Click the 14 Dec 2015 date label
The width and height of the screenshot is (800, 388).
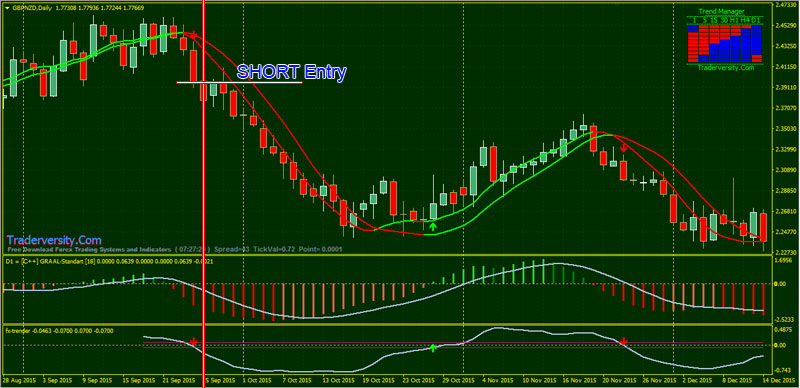coord(779,381)
